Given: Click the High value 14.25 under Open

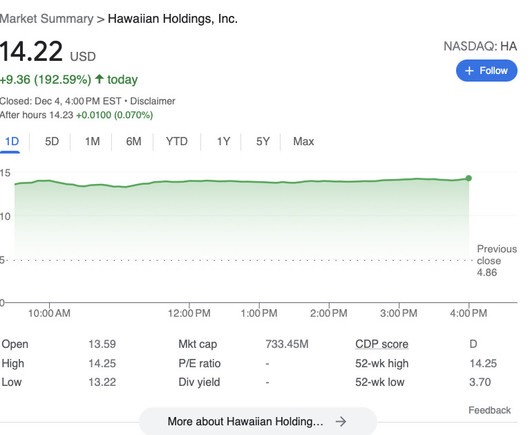Looking at the screenshot, I should coord(102,363).
